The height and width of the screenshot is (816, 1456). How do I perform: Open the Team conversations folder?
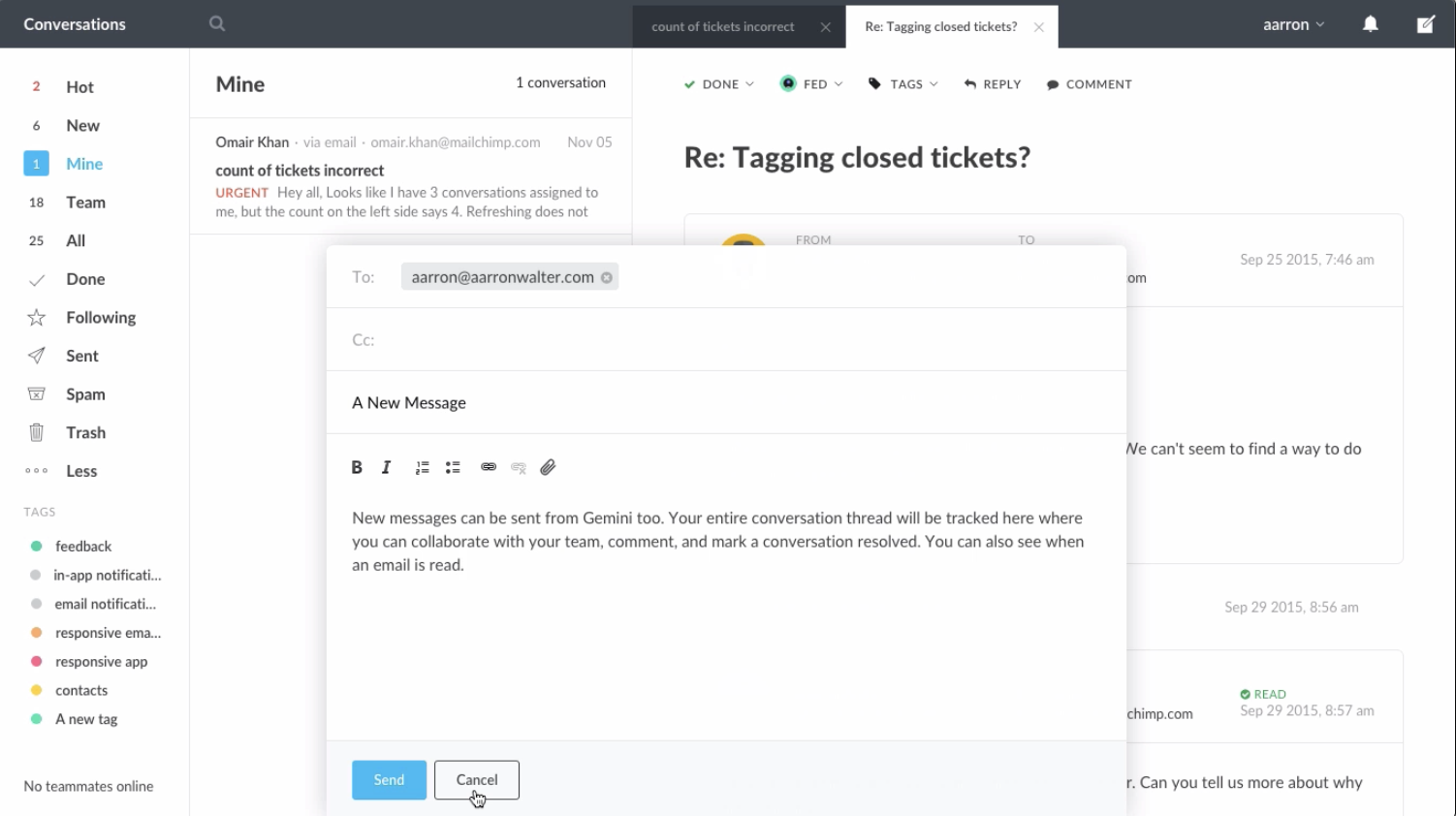click(x=85, y=203)
